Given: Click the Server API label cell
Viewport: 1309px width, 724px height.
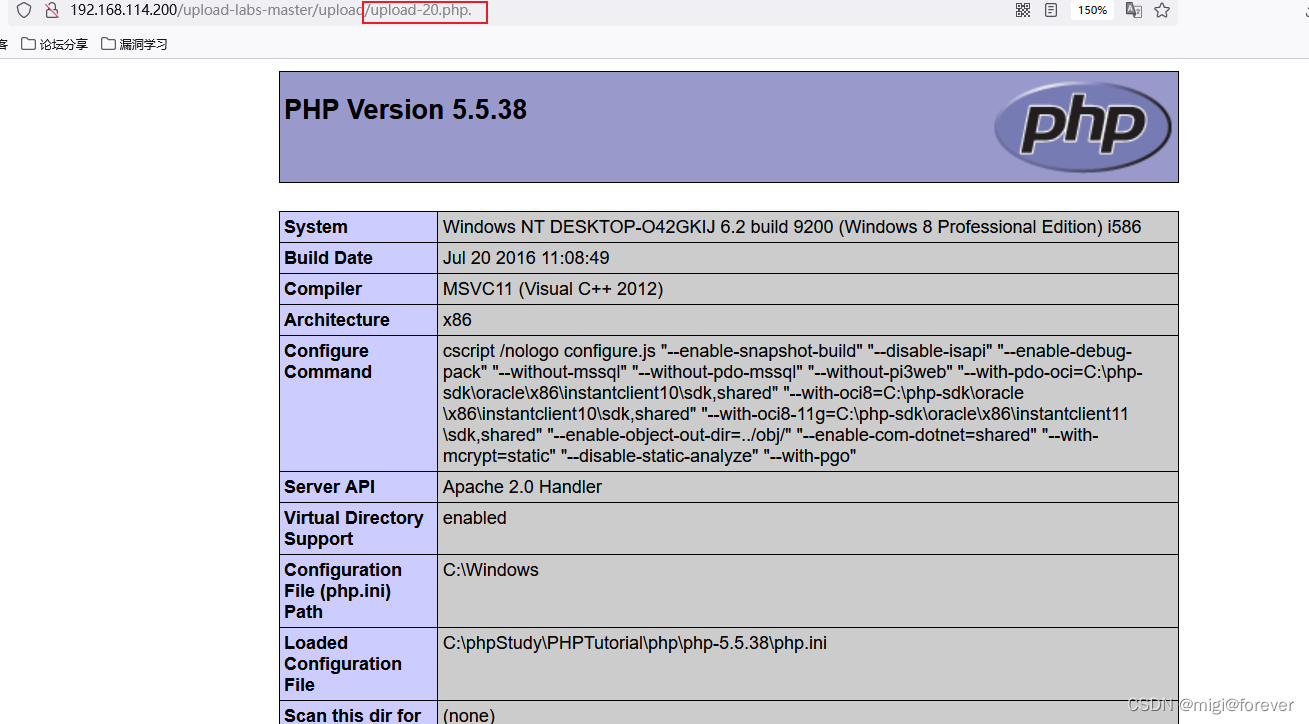Looking at the screenshot, I should click(330, 487).
